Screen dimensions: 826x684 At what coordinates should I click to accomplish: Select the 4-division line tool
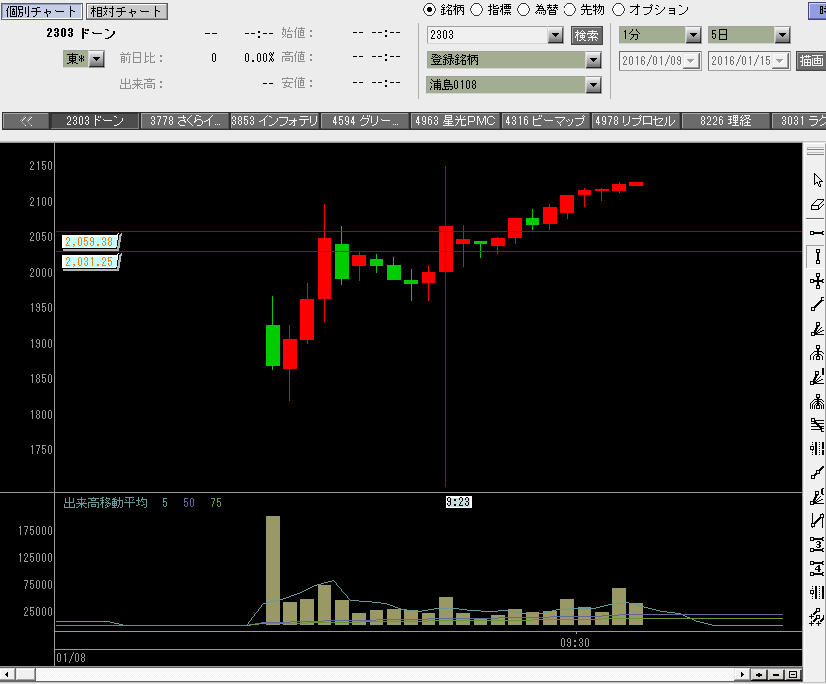817,568
